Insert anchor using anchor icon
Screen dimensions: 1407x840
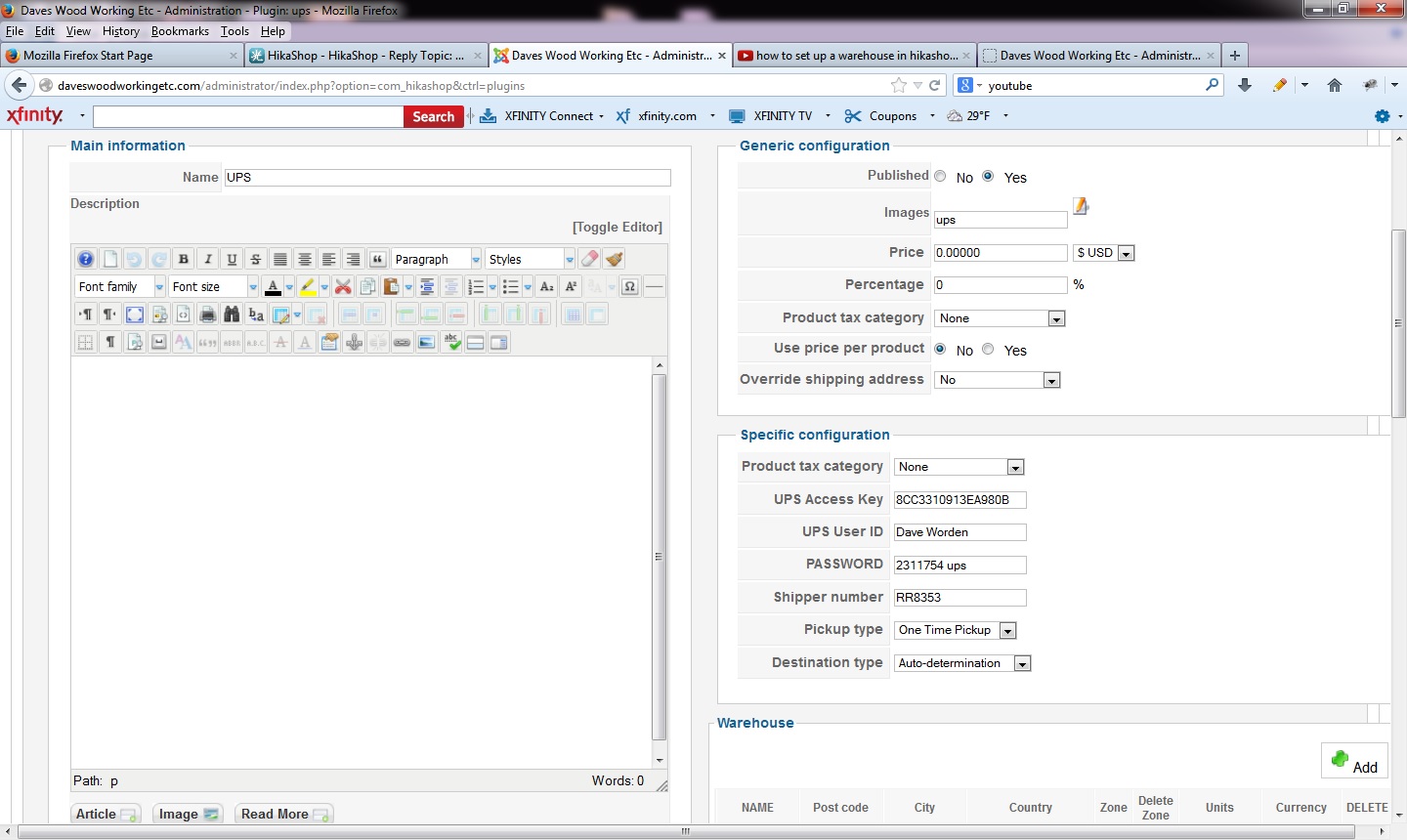(354, 342)
